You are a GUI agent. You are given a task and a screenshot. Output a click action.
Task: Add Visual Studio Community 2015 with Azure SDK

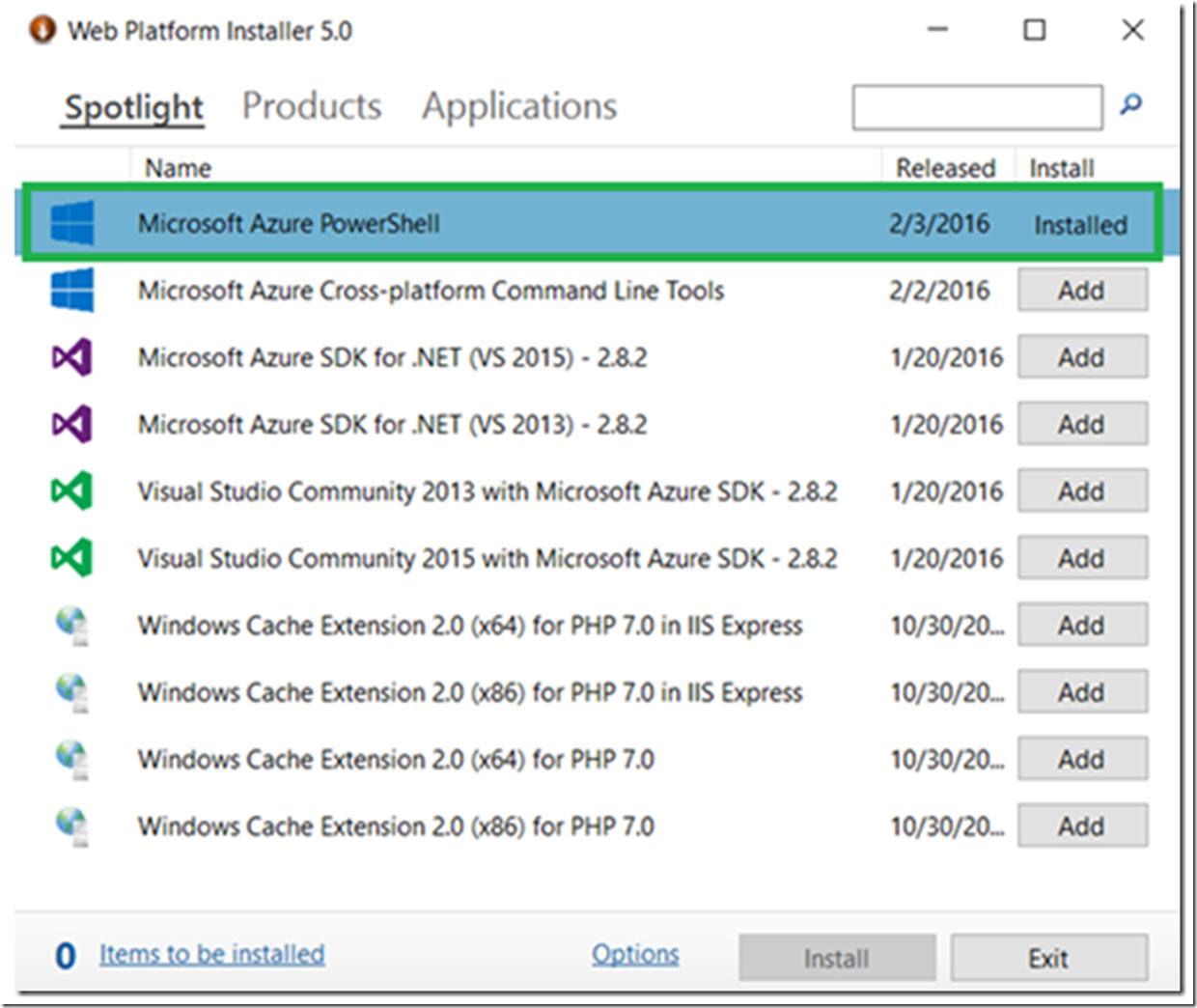click(x=1083, y=558)
